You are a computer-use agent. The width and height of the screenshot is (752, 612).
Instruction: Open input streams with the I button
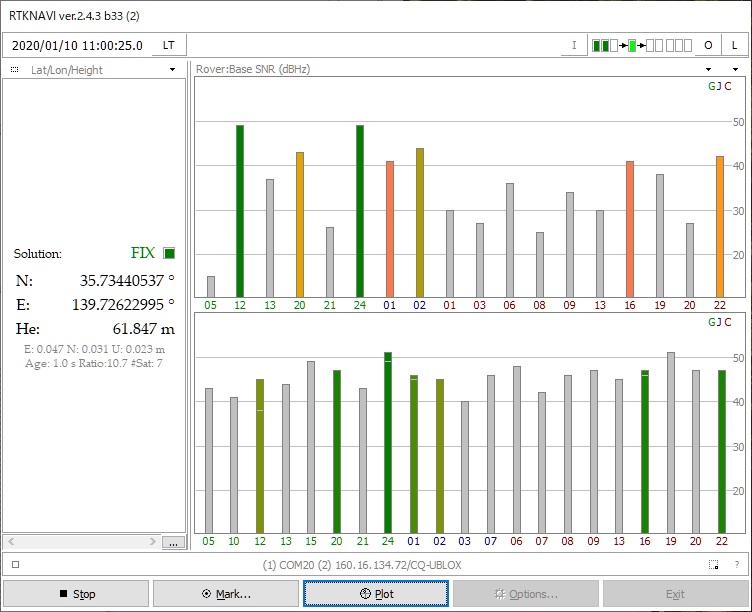tap(574, 45)
